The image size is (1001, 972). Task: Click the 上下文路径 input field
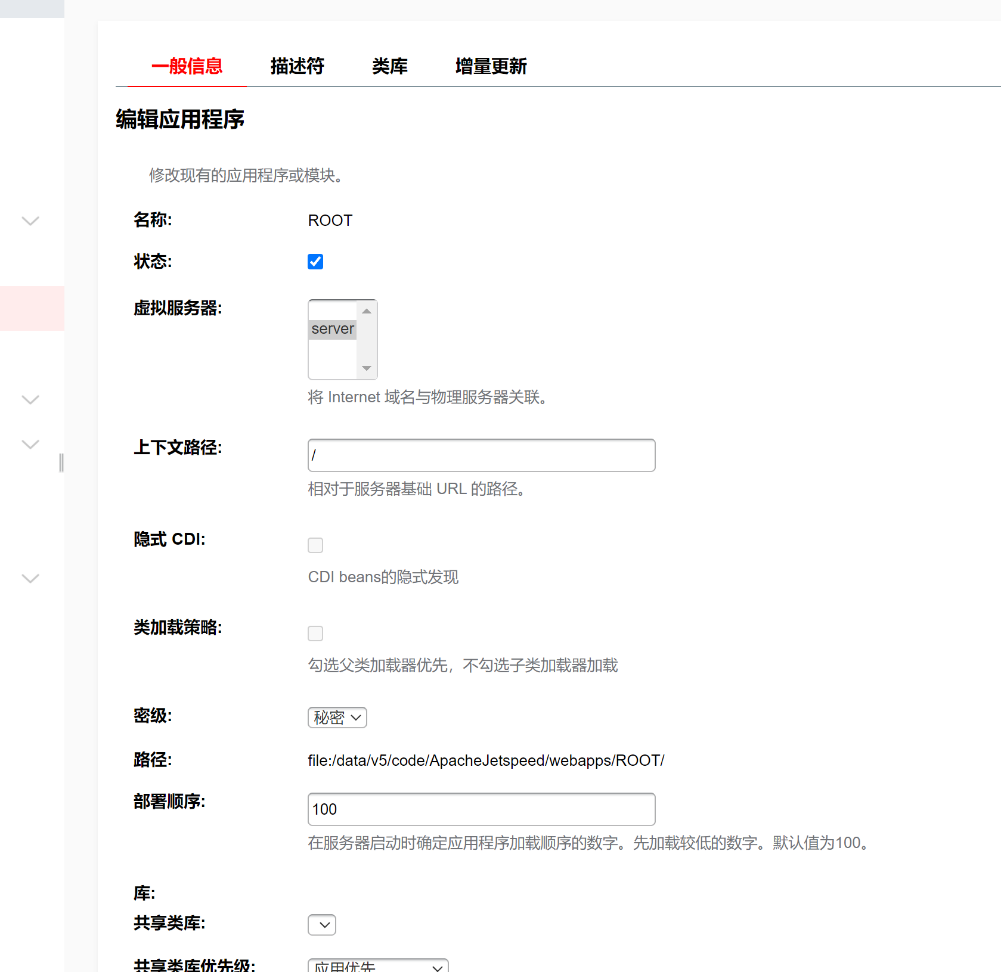[x=481, y=455]
